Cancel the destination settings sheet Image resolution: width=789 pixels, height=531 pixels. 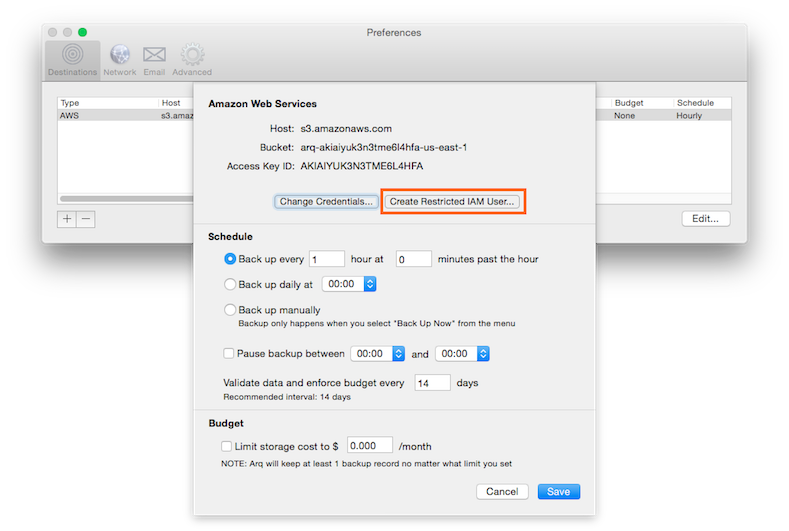[x=502, y=492]
